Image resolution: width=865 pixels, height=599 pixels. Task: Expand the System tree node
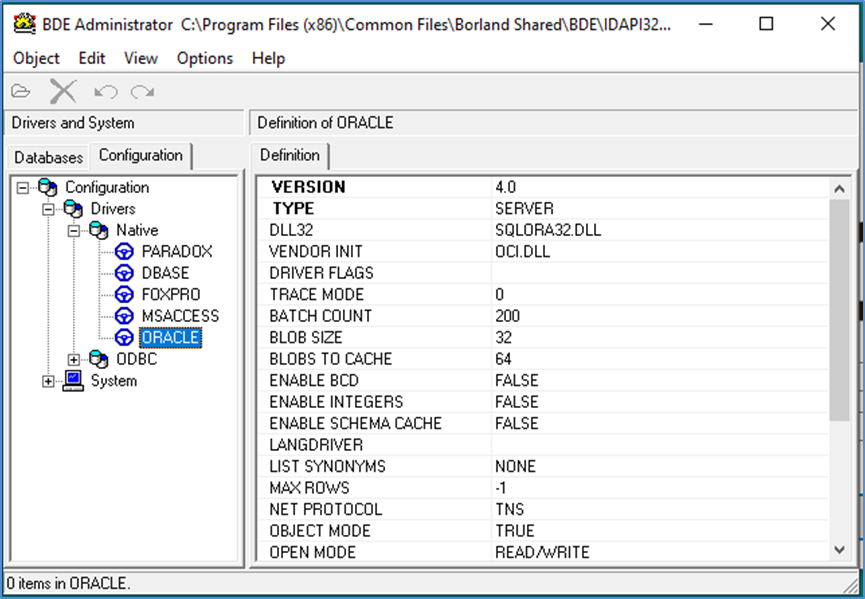(49, 382)
